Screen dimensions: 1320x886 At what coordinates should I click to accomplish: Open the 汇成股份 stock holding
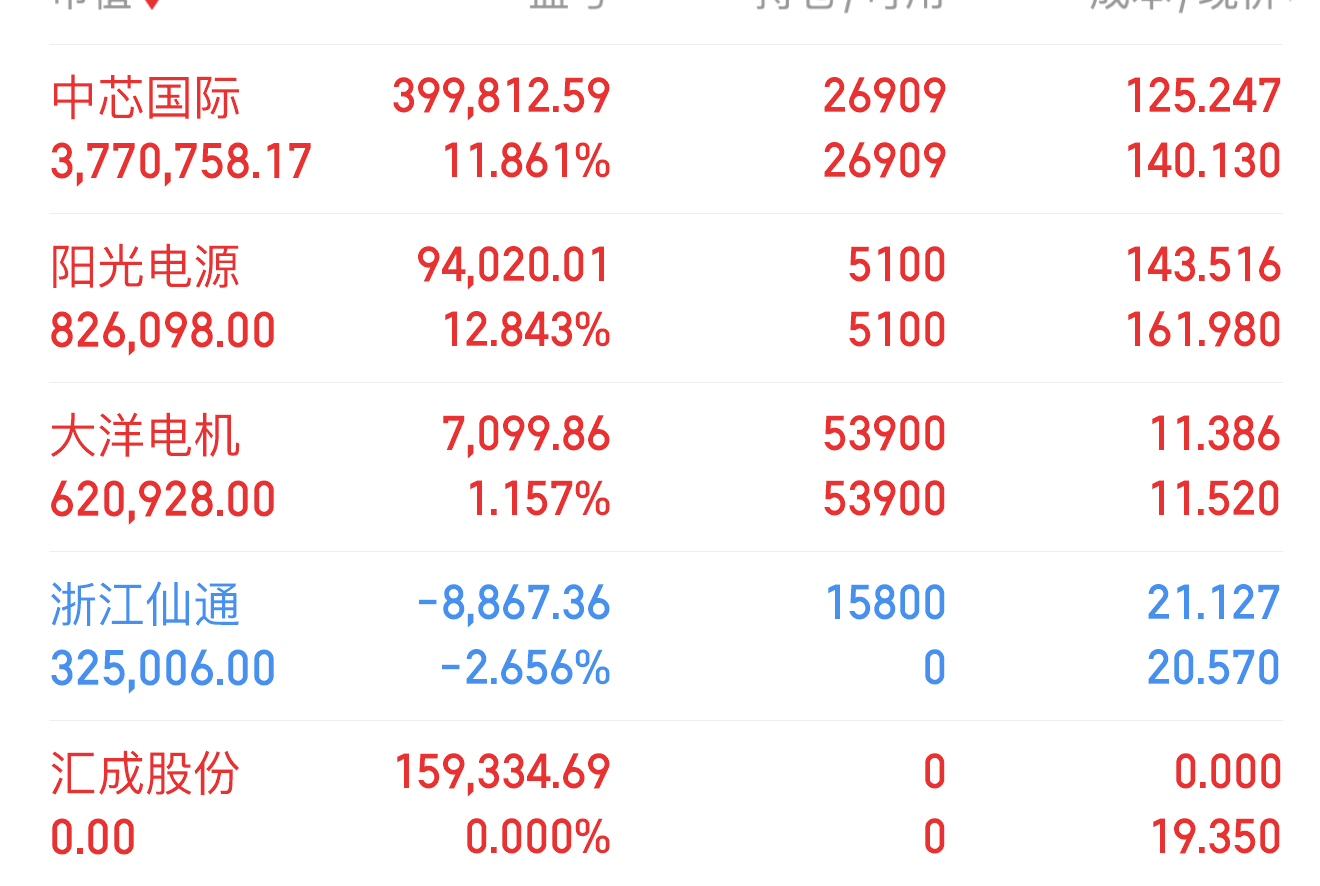(665, 804)
